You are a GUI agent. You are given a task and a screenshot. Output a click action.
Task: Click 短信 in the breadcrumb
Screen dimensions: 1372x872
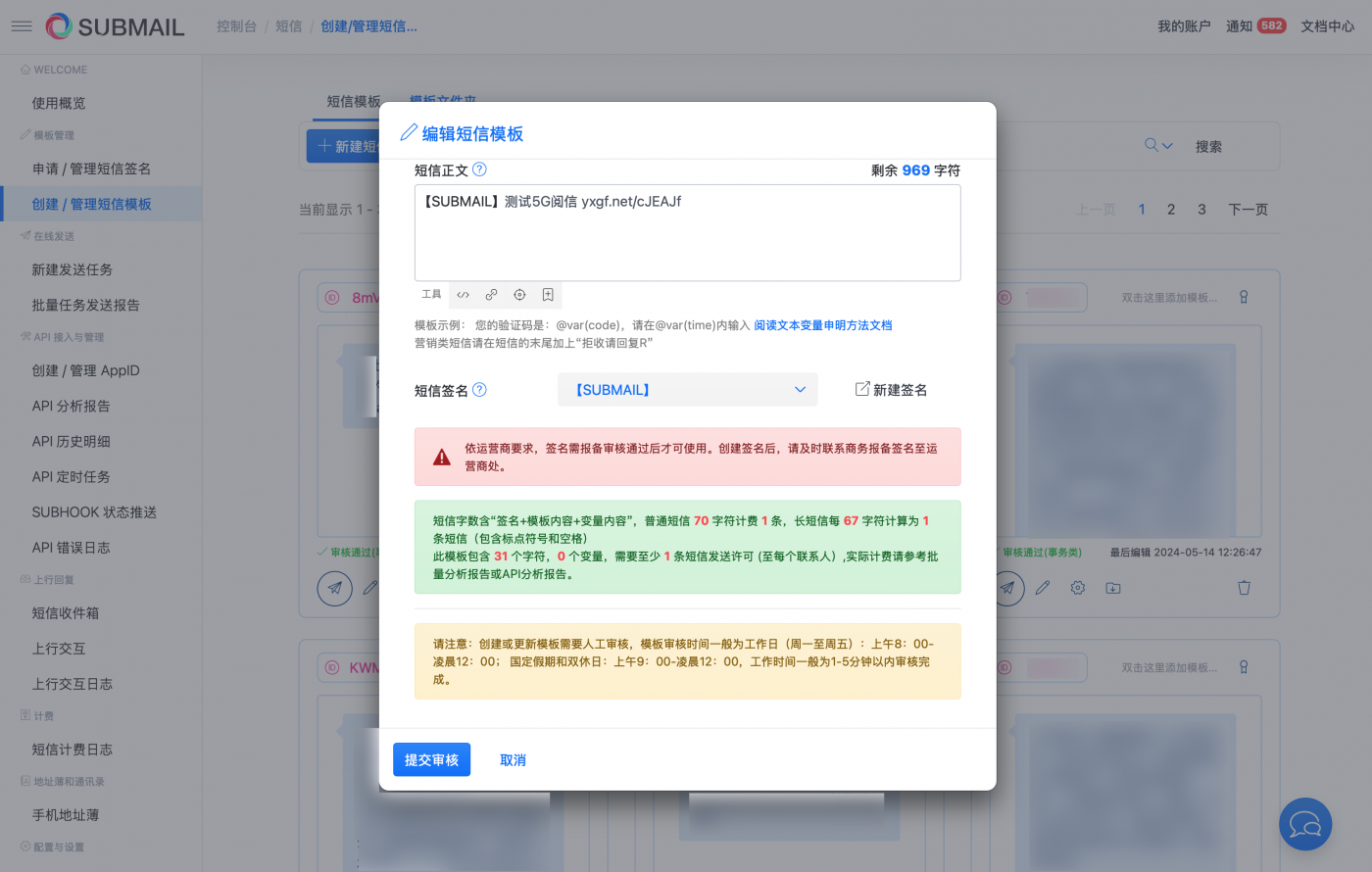(289, 26)
